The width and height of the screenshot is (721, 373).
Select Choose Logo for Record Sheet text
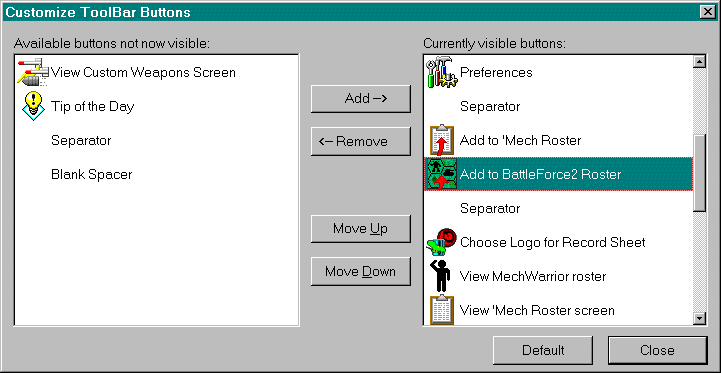pyautogui.click(x=553, y=242)
